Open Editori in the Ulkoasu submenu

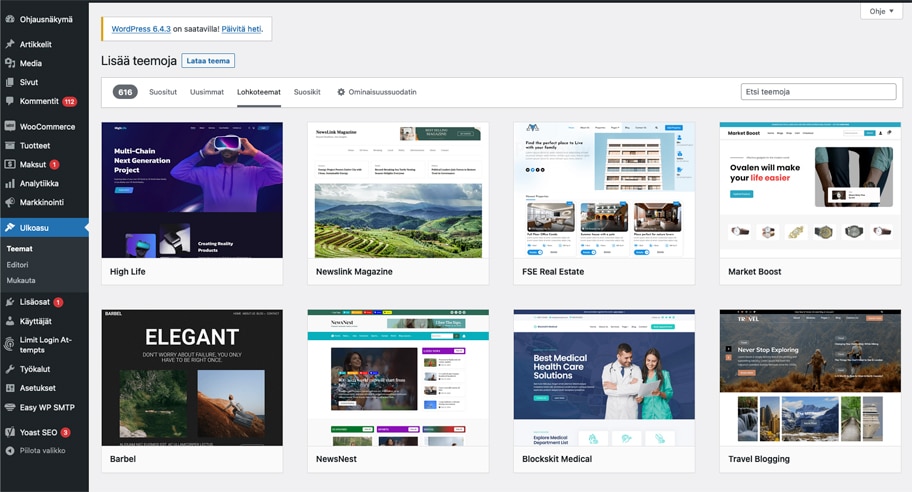tap(17, 264)
